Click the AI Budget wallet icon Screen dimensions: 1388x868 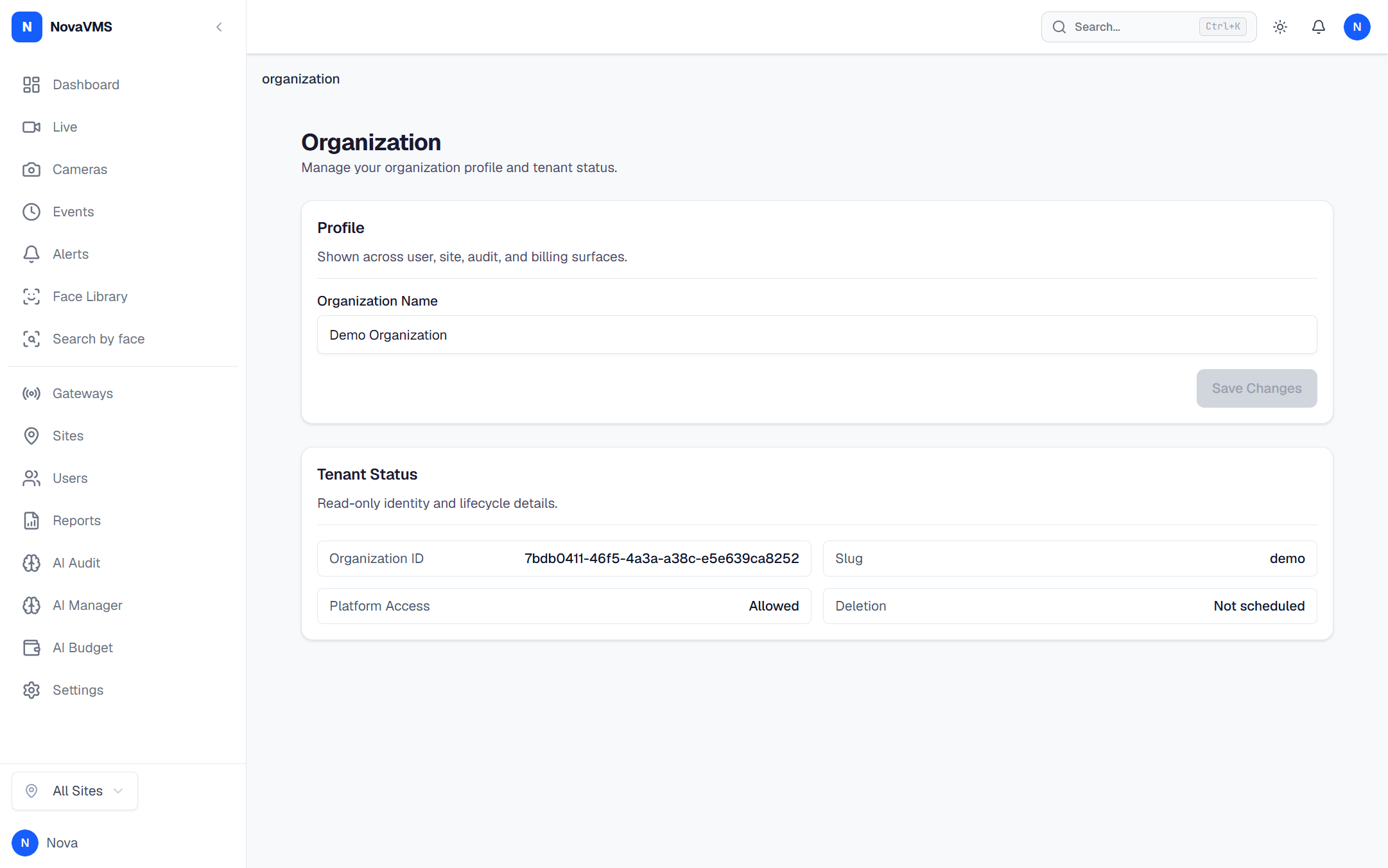31,648
